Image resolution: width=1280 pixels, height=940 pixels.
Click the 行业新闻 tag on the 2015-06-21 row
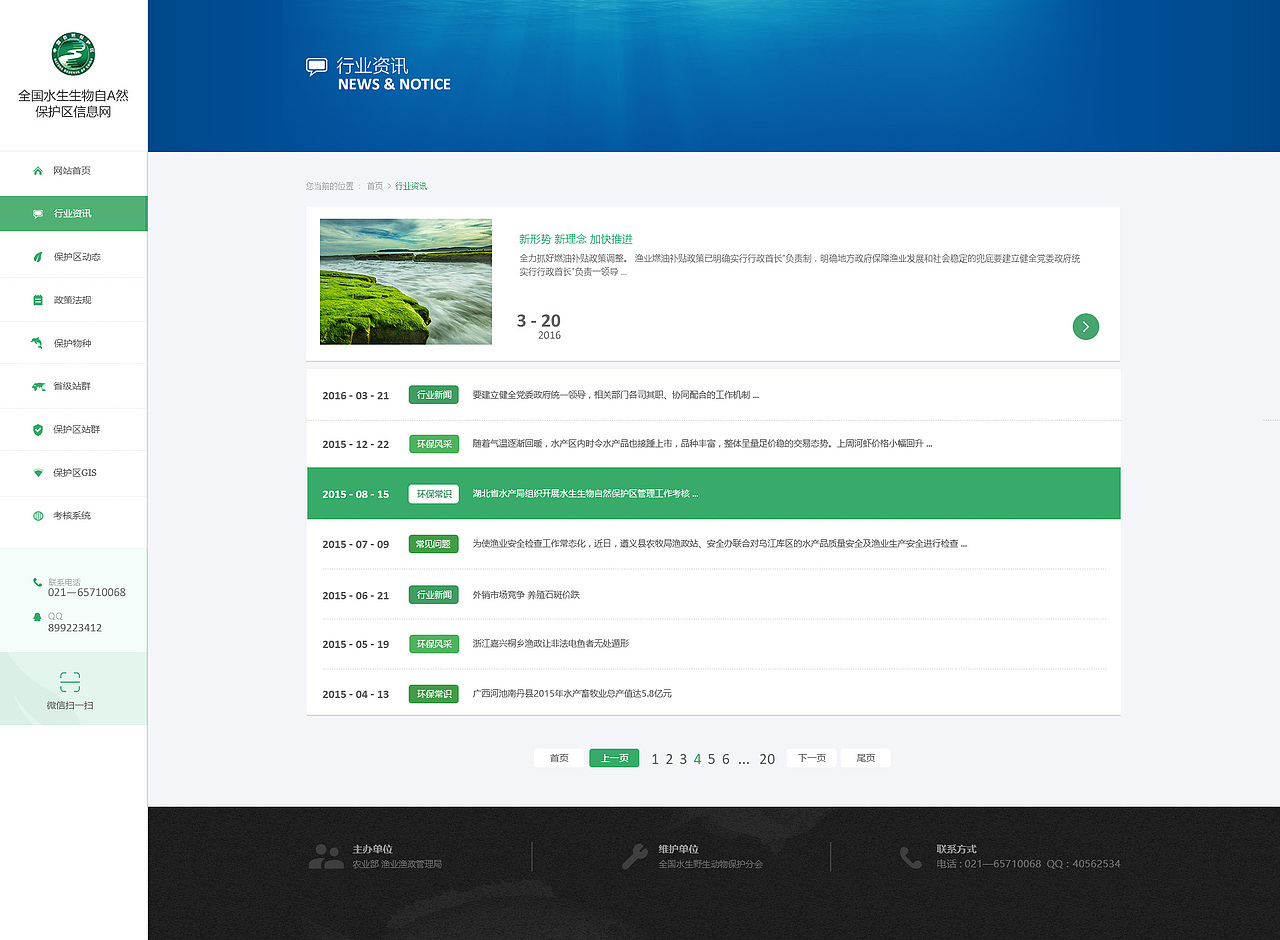434,595
